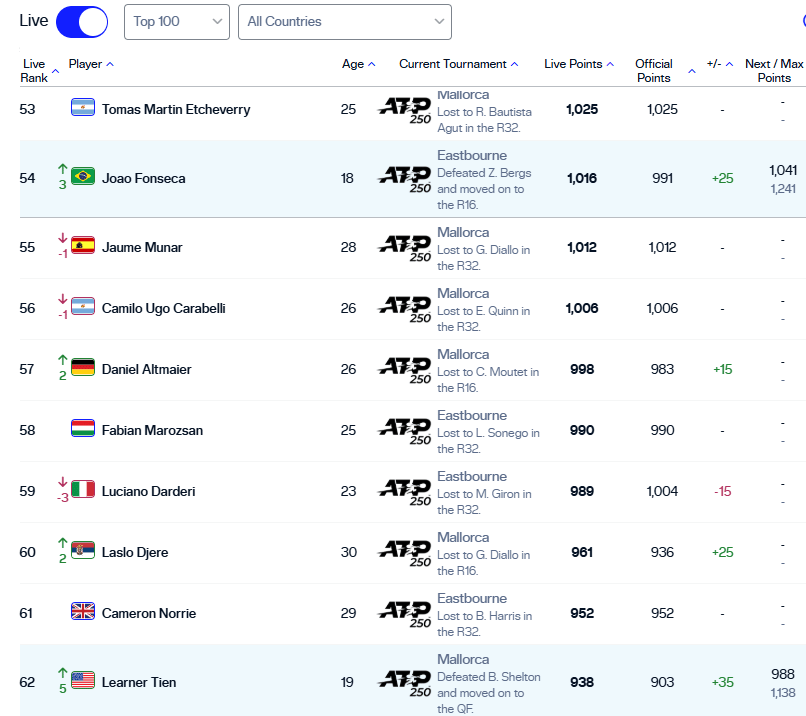Expand the All Countries dropdown
The height and width of the screenshot is (716, 806).
(344, 21)
